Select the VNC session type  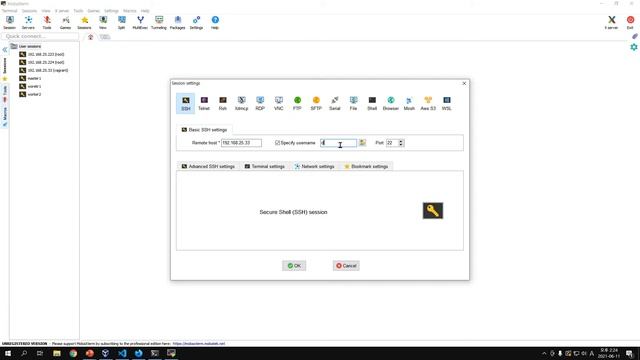point(278,103)
